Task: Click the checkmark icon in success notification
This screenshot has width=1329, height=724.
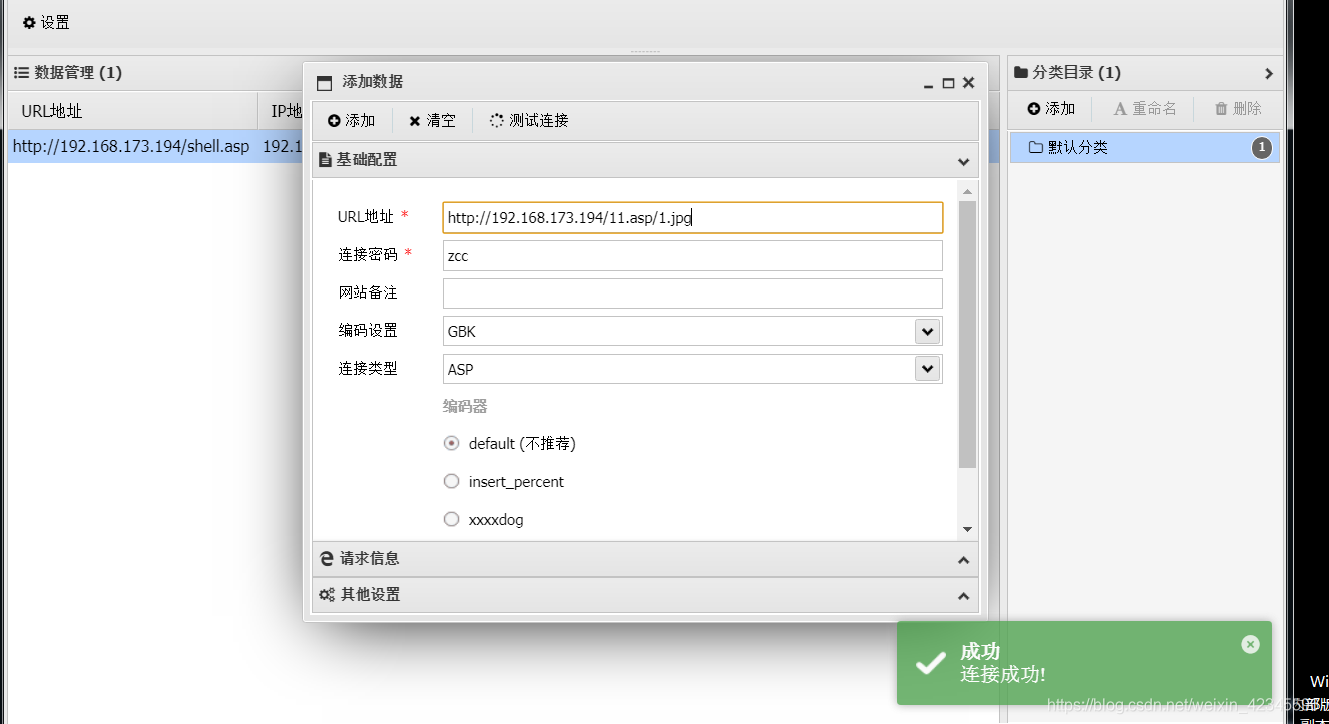Action: point(931,662)
